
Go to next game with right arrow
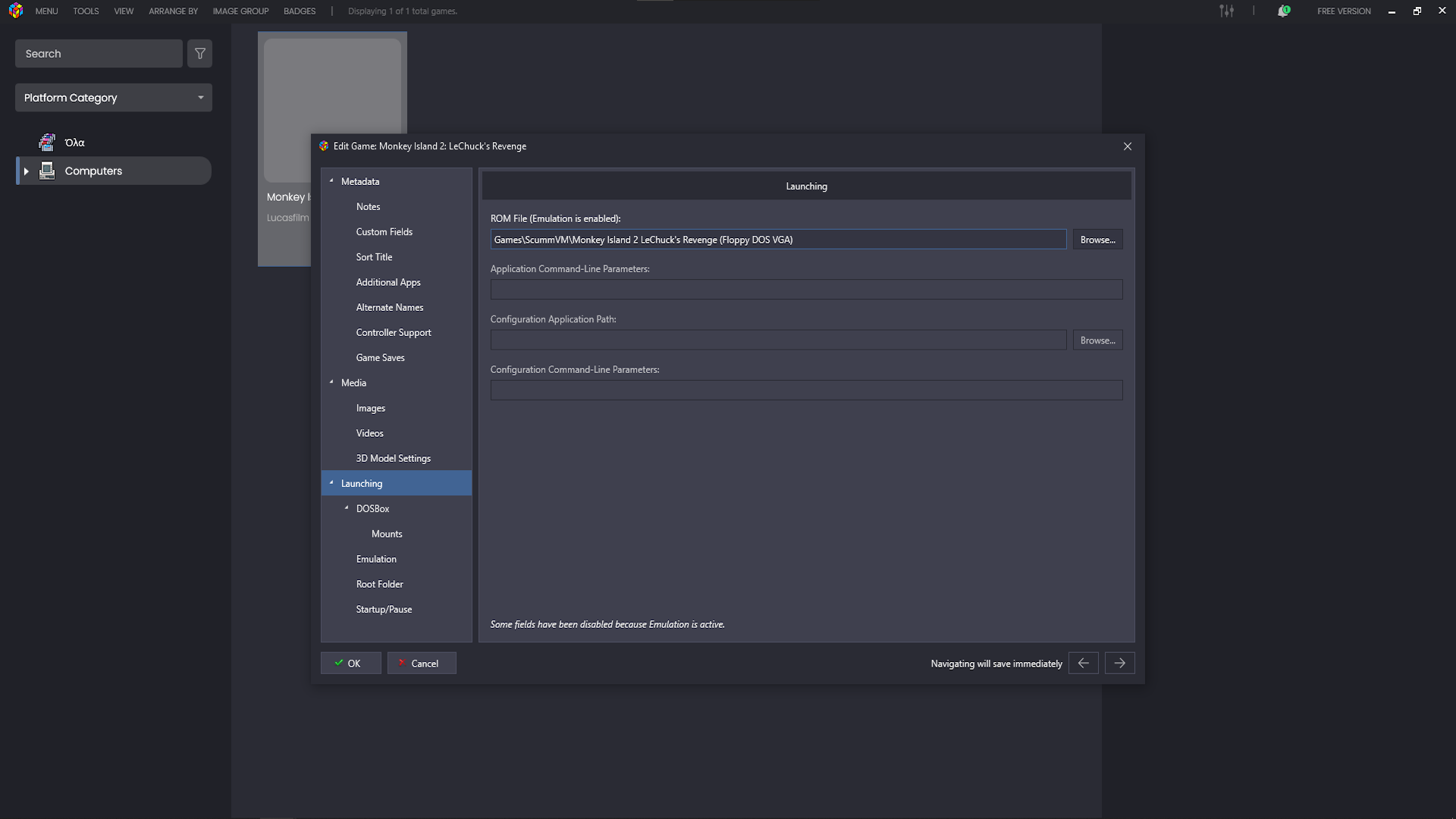tap(1119, 663)
